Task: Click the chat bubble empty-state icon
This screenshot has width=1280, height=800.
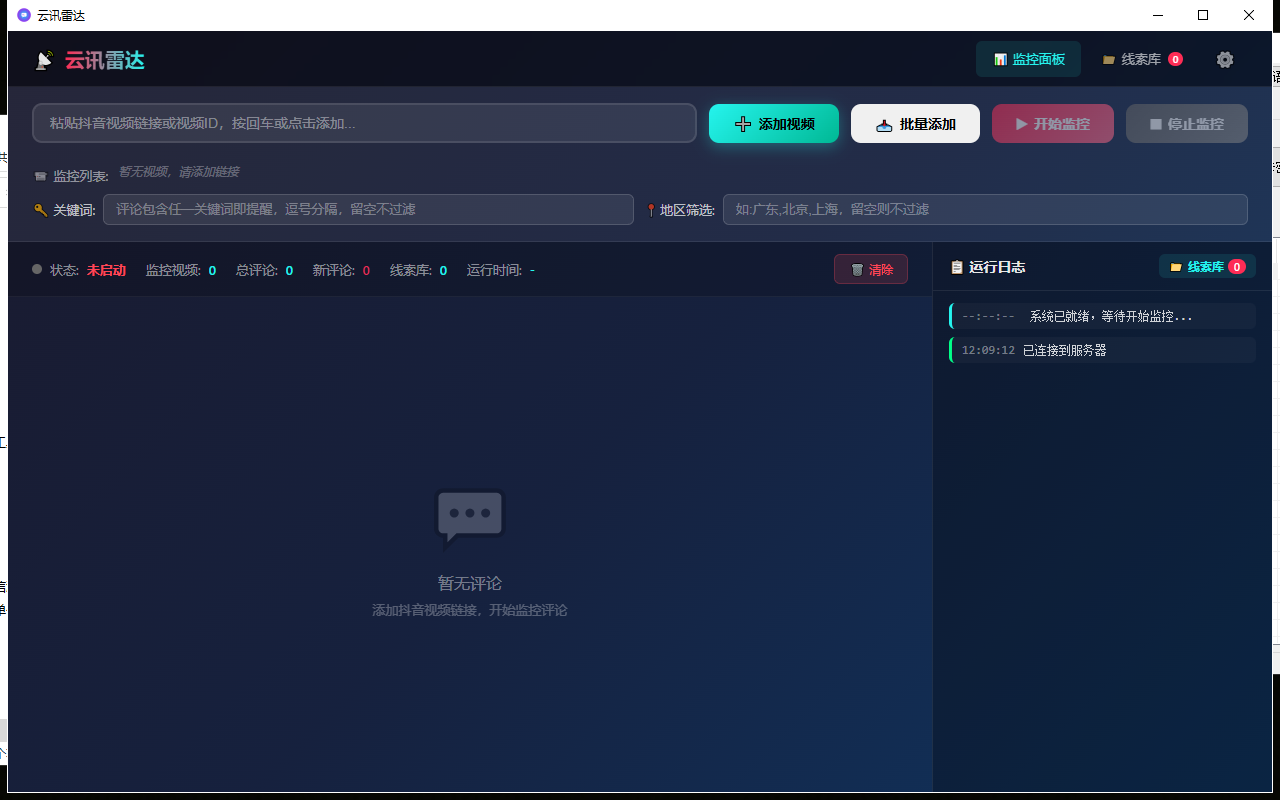Action: click(x=470, y=519)
